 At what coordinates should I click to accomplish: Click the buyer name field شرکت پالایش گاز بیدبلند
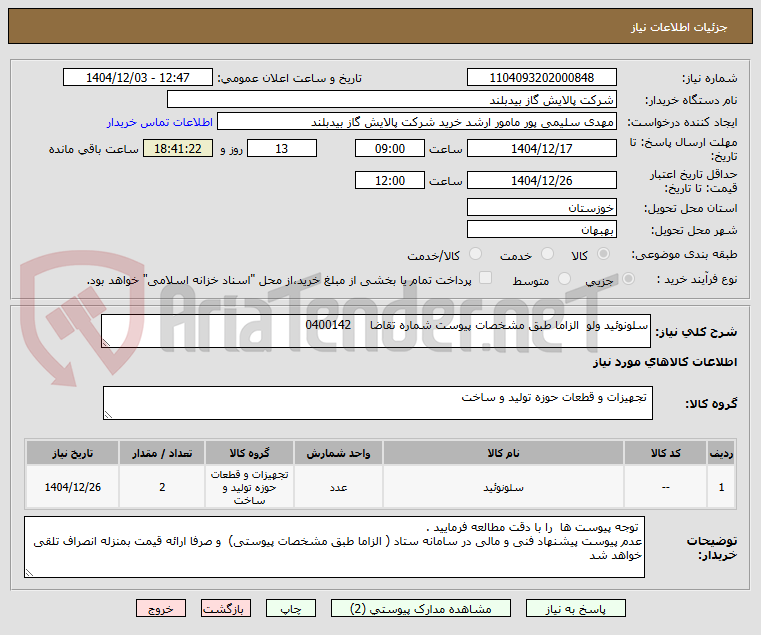click(x=392, y=100)
